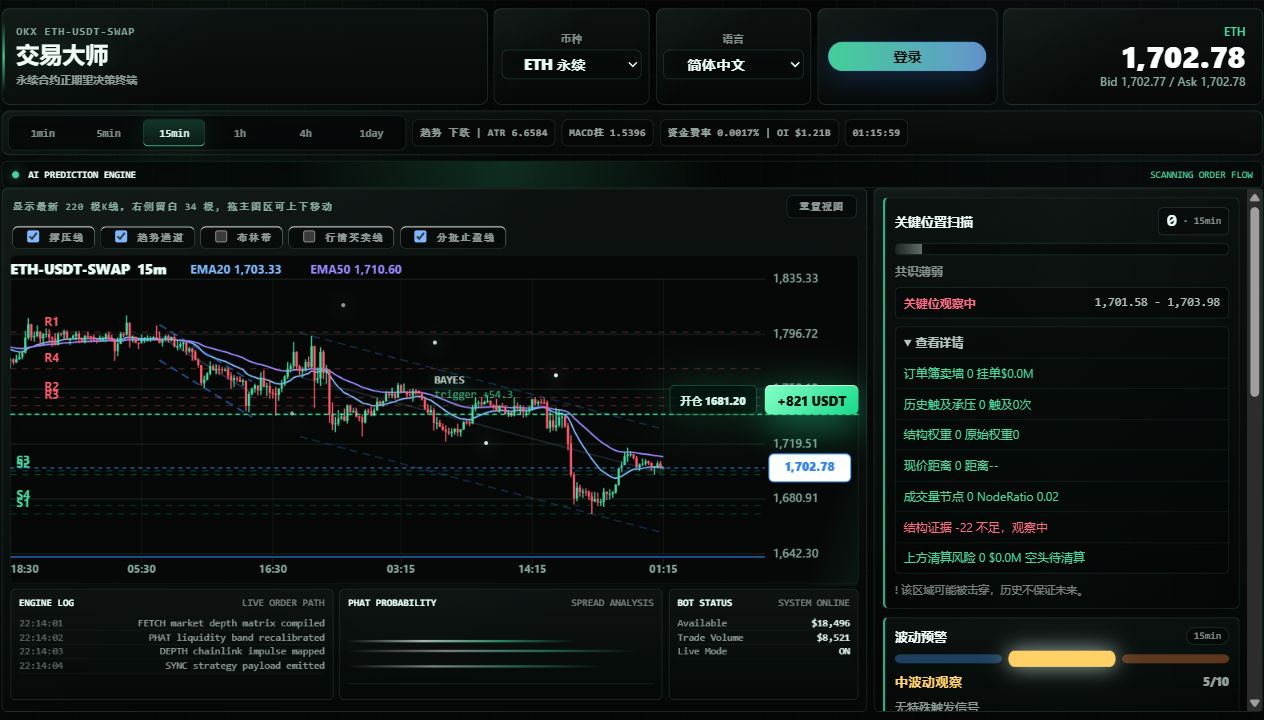Click the 中波动观察 status label
The image size is (1264, 720).
point(928,682)
